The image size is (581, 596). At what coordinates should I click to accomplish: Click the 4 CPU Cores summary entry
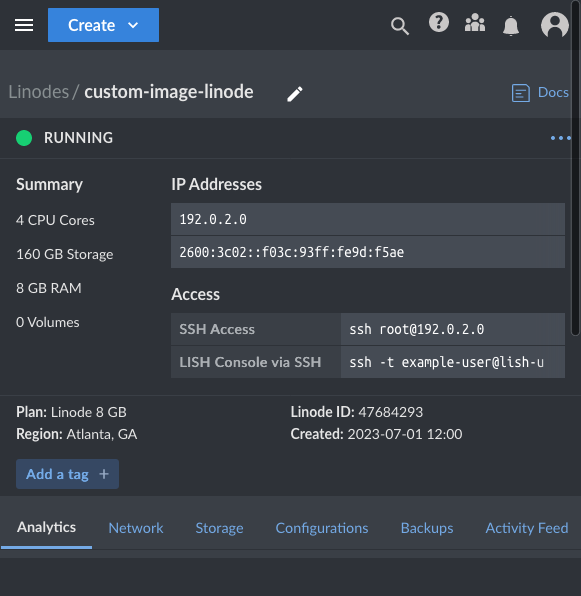pyautogui.click(x=55, y=220)
